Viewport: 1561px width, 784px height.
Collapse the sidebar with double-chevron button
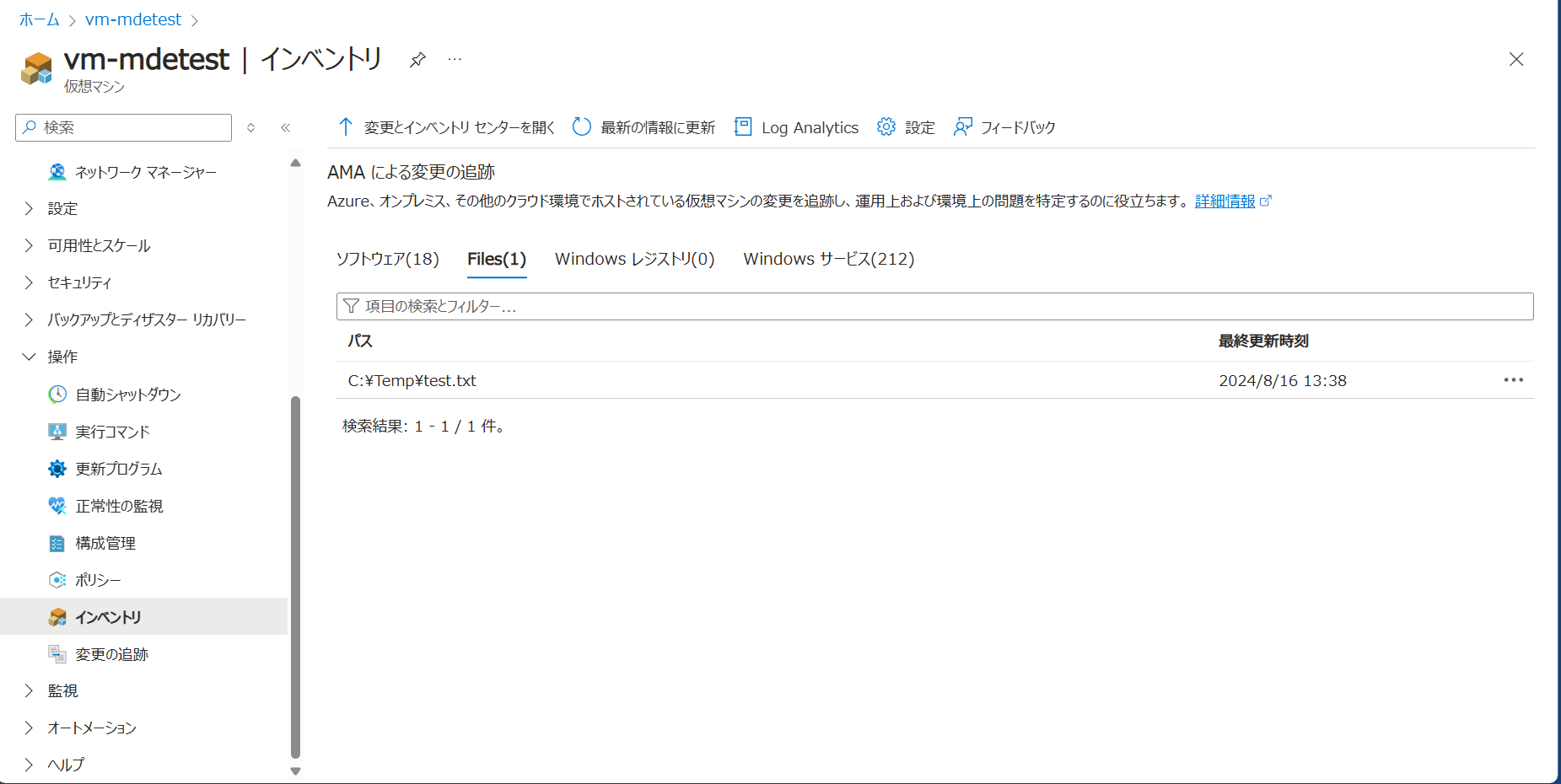pos(285,127)
